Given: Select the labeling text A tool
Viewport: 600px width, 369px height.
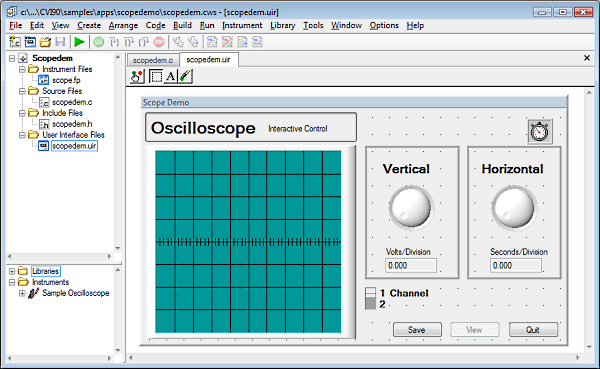Looking at the screenshot, I should [170, 76].
